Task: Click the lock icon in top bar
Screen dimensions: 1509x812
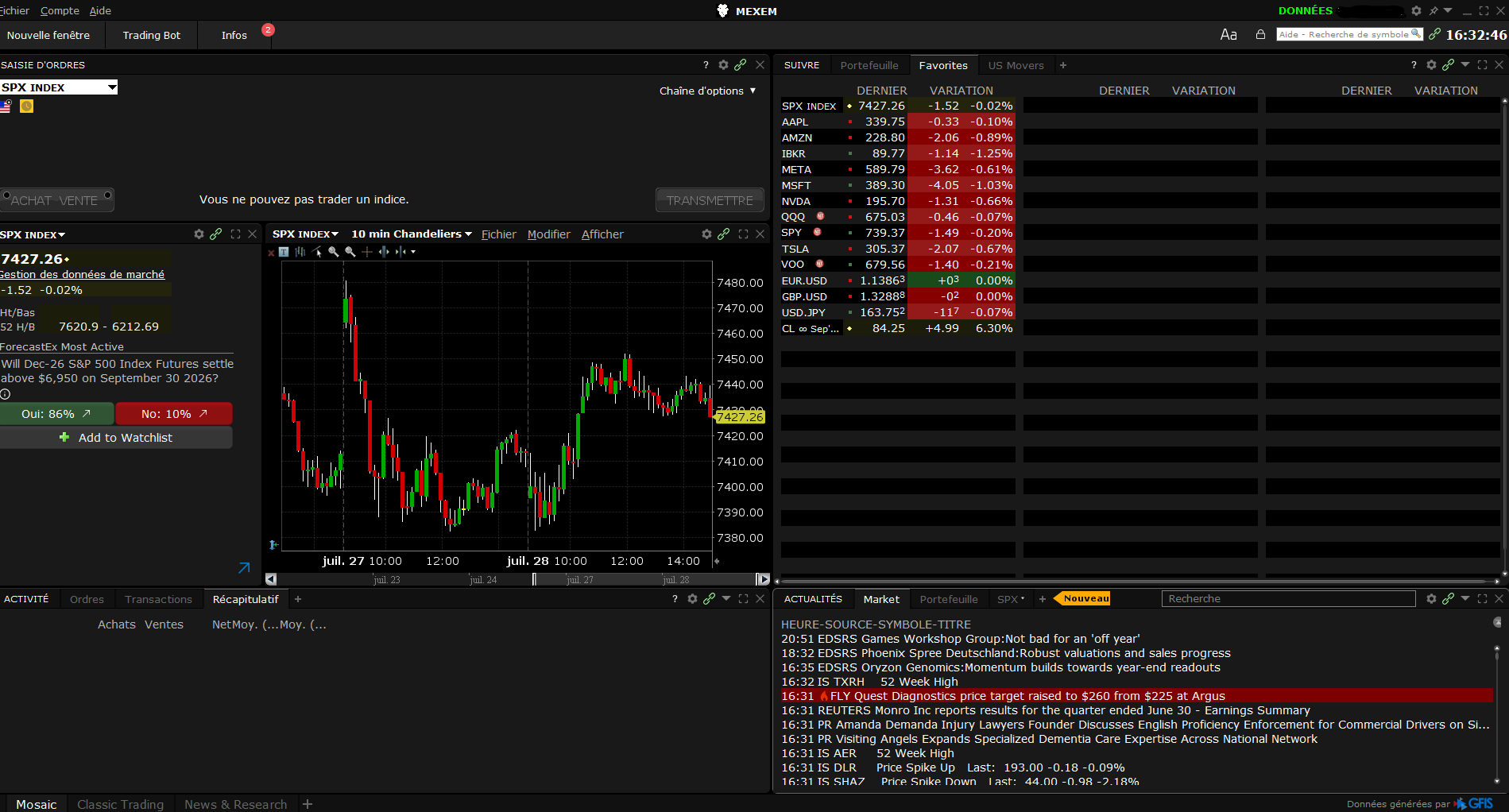Action: (x=1260, y=34)
